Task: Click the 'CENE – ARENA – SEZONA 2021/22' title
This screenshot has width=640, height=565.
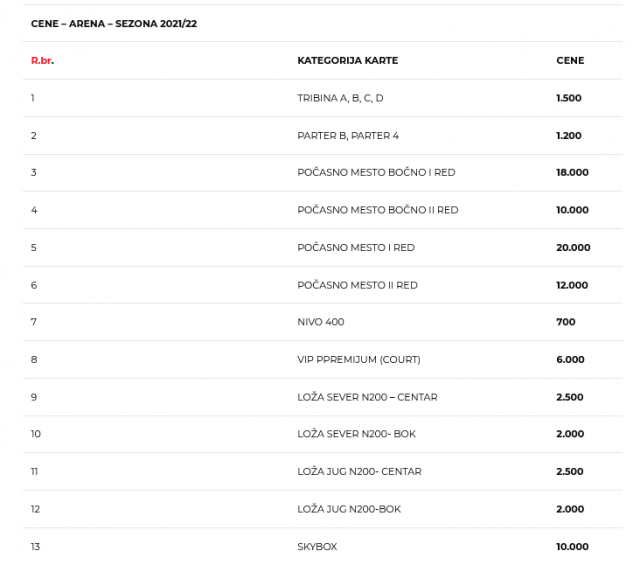Action: tap(114, 23)
